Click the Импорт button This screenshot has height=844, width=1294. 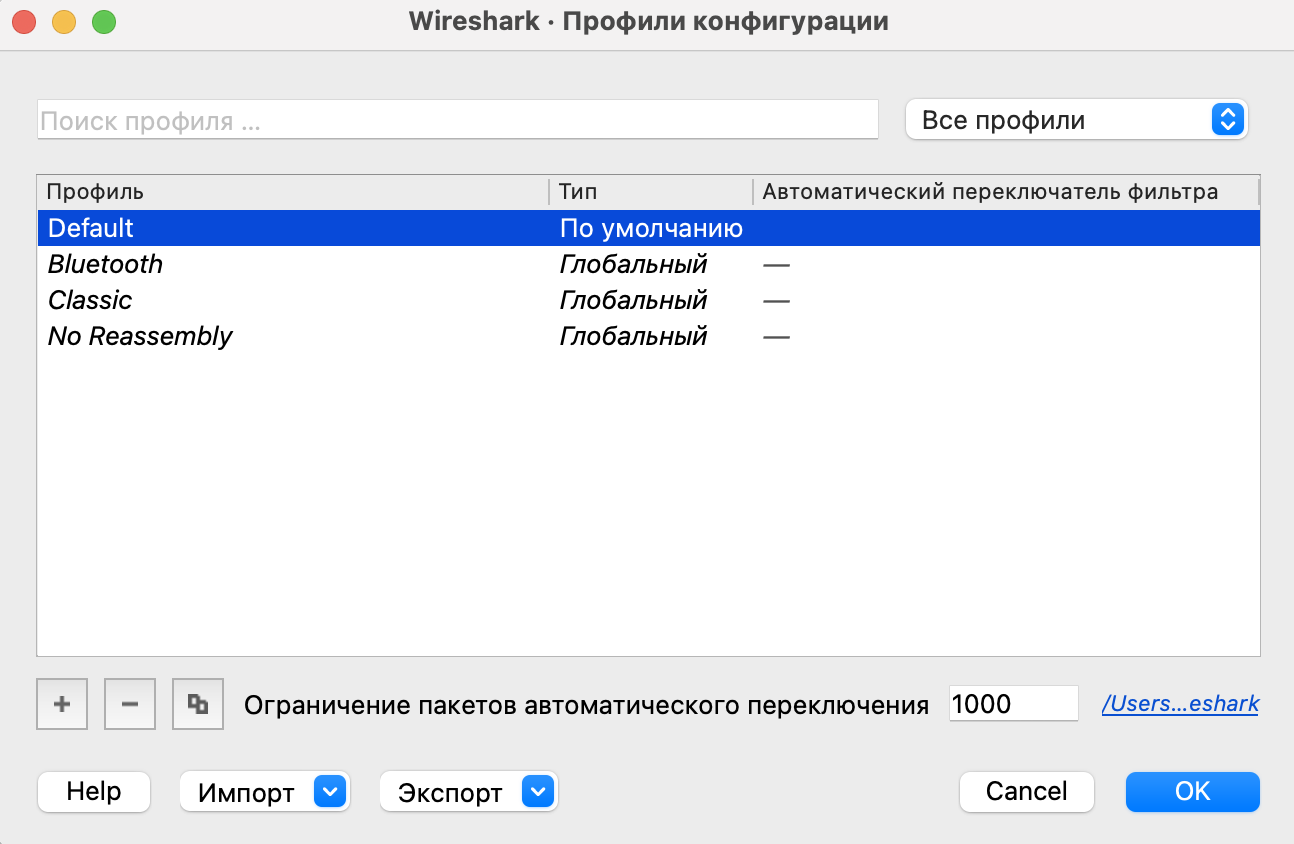[247, 791]
